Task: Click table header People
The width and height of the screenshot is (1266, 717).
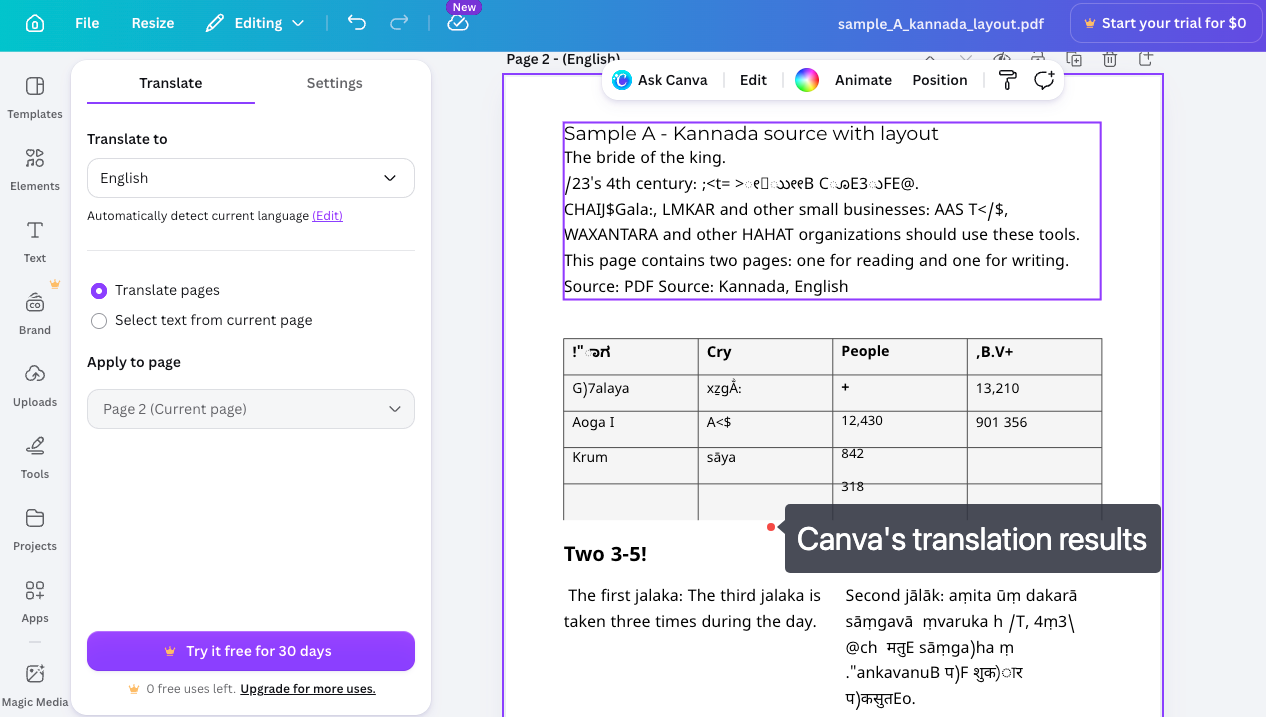Action: pos(865,351)
